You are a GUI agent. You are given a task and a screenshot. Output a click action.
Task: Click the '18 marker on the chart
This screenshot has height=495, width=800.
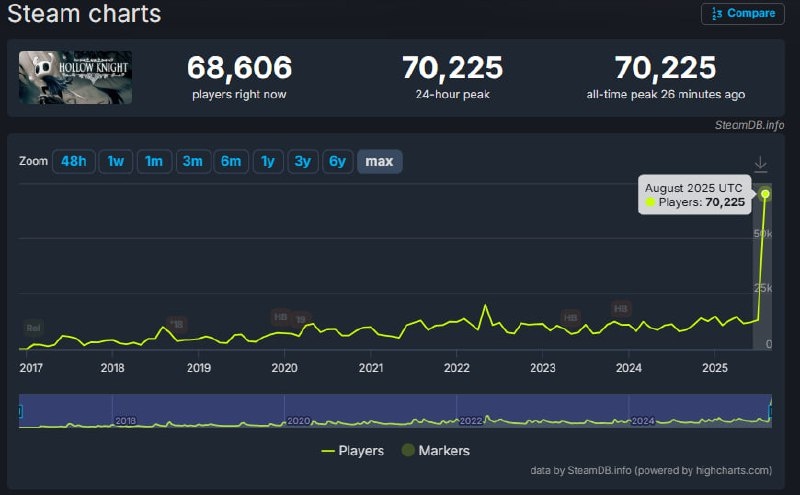[x=177, y=324]
